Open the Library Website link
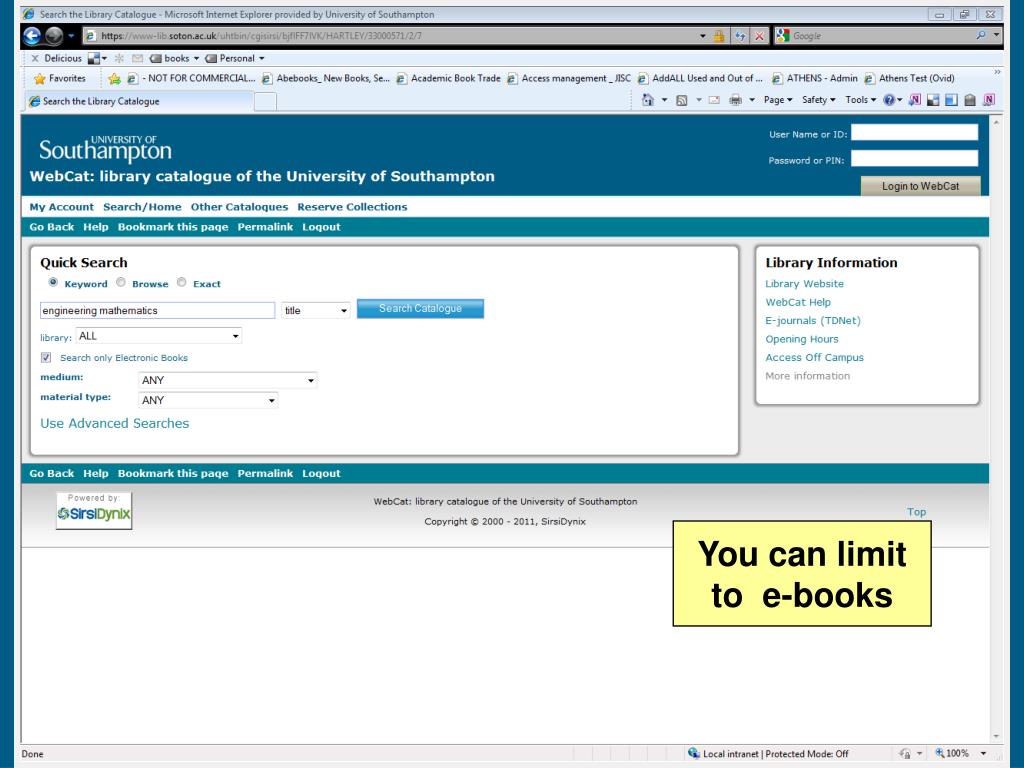The width and height of the screenshot is (1024, 768). [804, 283]
